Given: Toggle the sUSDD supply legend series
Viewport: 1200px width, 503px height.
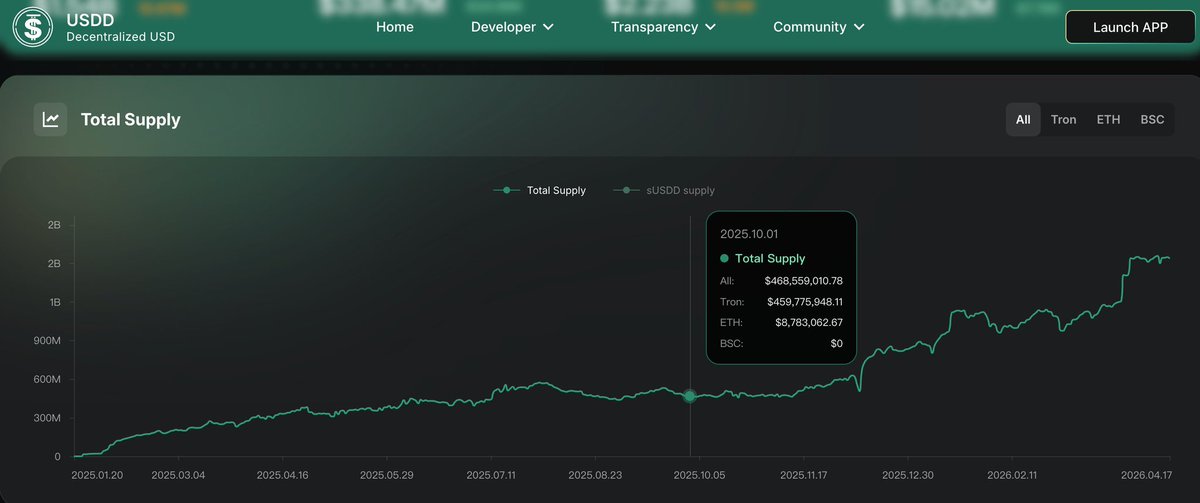Looking at the screenshot, I should (x=664, y=190).
